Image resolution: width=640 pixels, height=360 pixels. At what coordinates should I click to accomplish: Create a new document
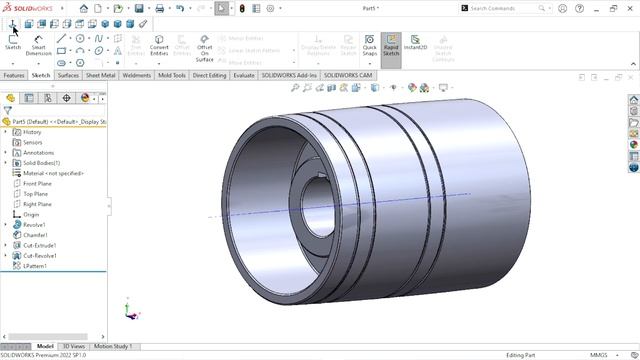point(98,9)
